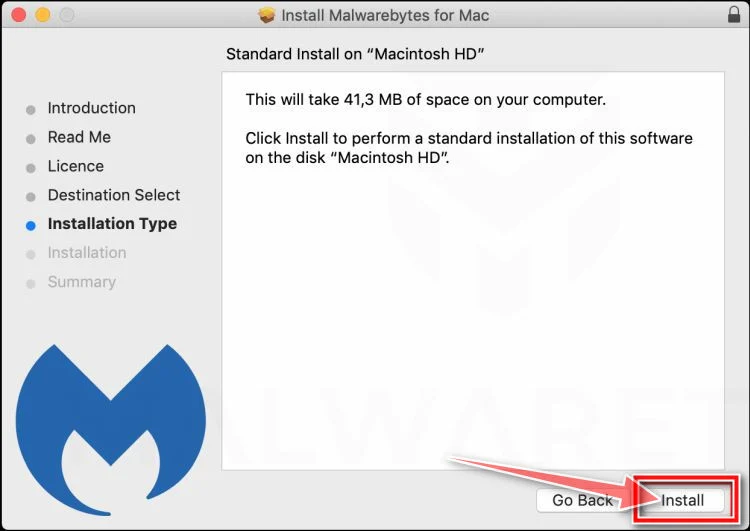
Task: Select the Introduction step
Action: point(91,108)
